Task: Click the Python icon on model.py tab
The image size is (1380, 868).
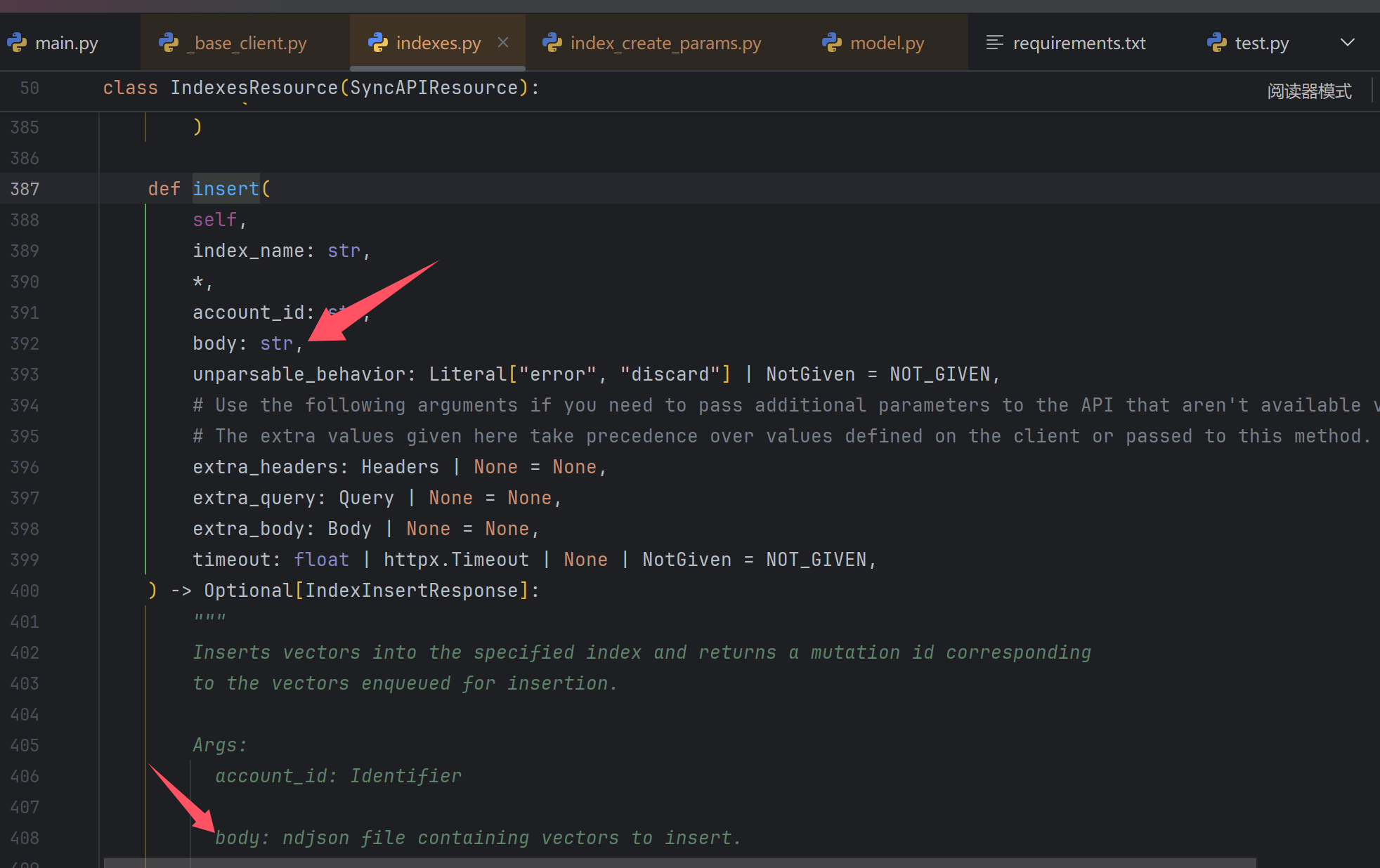Action: (x=832, y=43)
